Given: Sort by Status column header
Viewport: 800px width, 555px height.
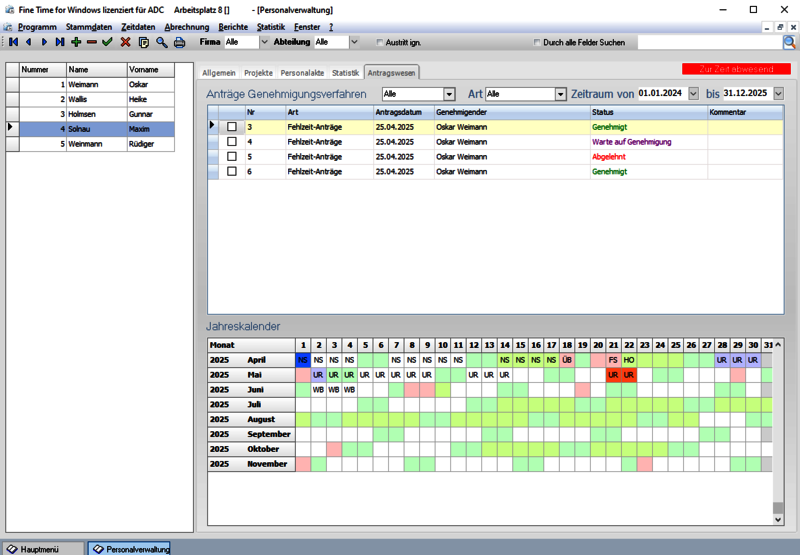Looking at the screenshot, I should pos(648,112).
